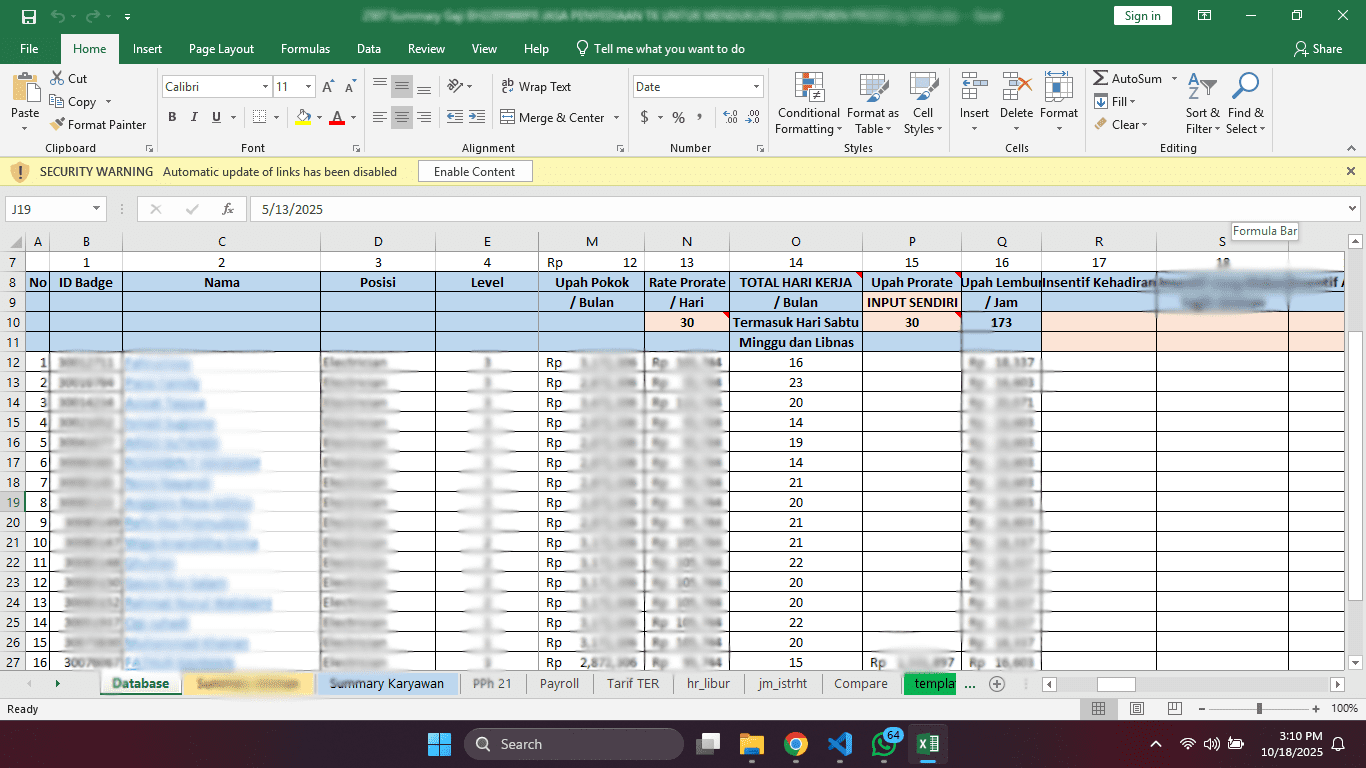
Task: Open Sort & Filter tool
Action: pyautogui.click(x=1202, y=104)
